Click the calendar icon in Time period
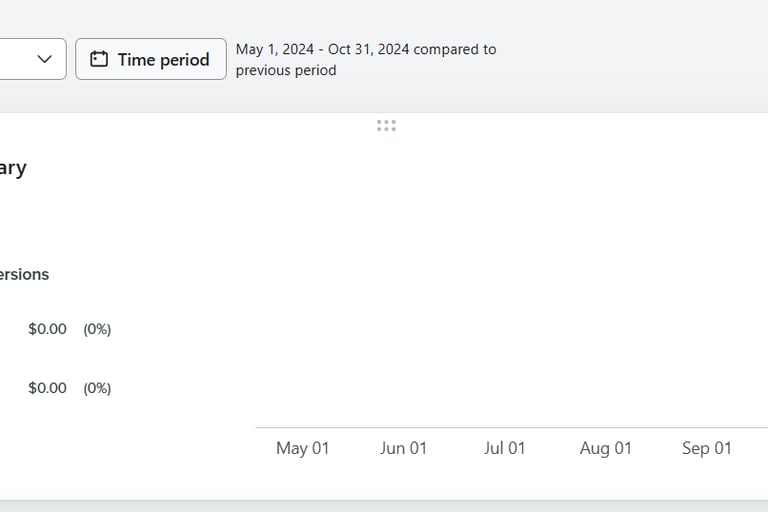768x512 pixels. pyautogui.click(x=99, y=59)
